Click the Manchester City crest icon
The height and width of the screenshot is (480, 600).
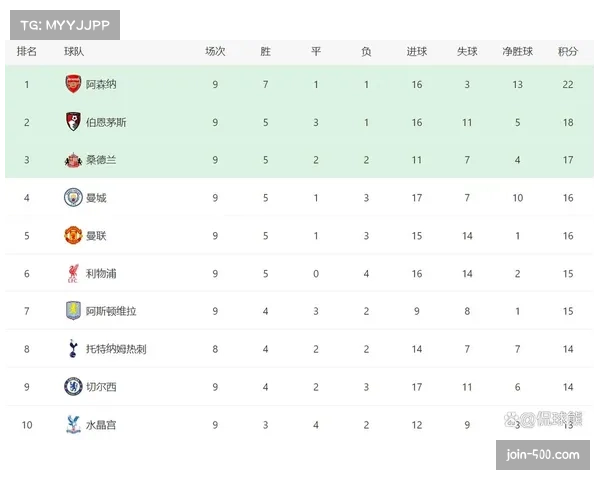click(x=73, y=197)
